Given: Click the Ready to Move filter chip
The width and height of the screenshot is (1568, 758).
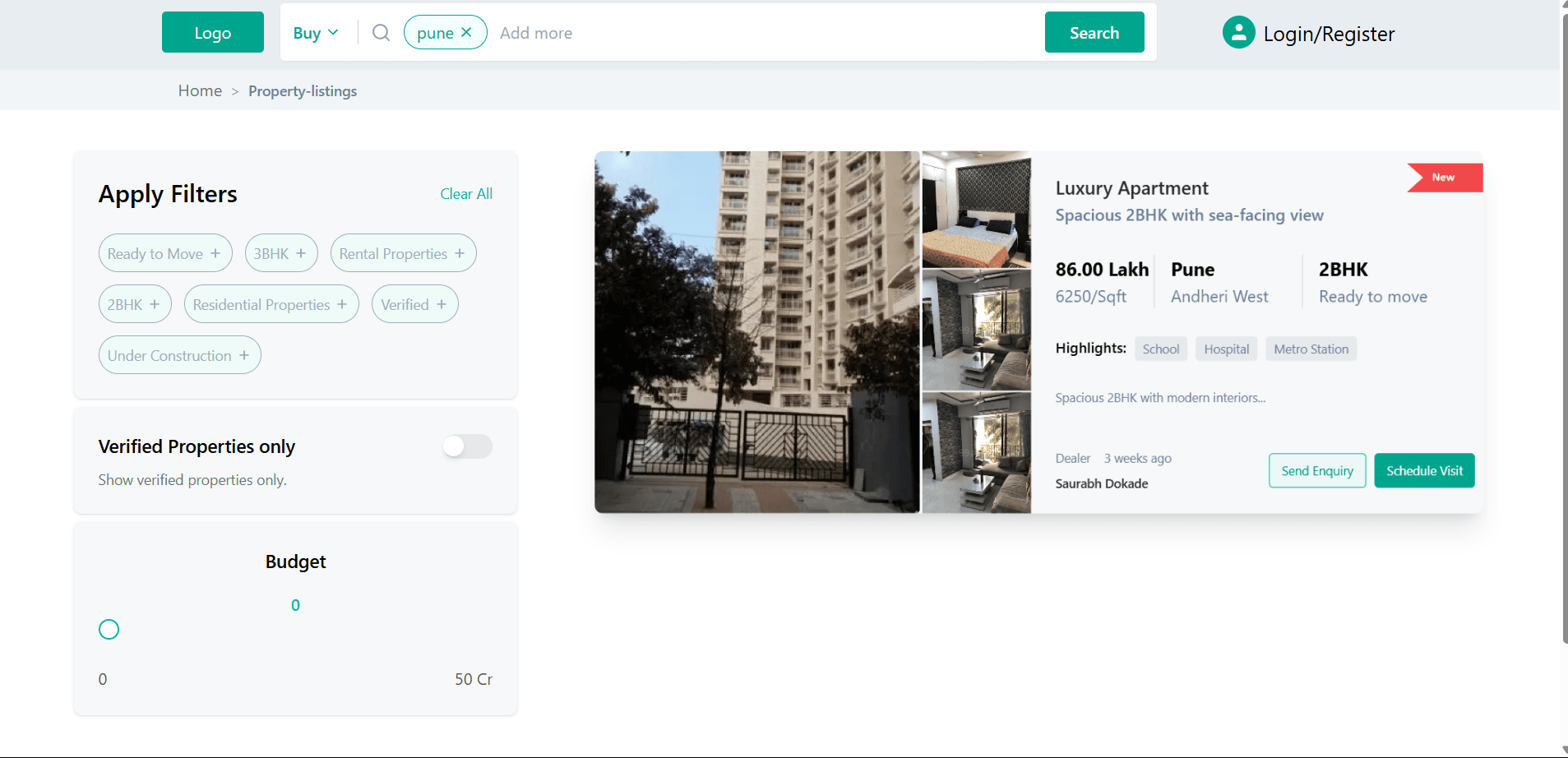Looking at the screenshot, I should coord(165,253).
